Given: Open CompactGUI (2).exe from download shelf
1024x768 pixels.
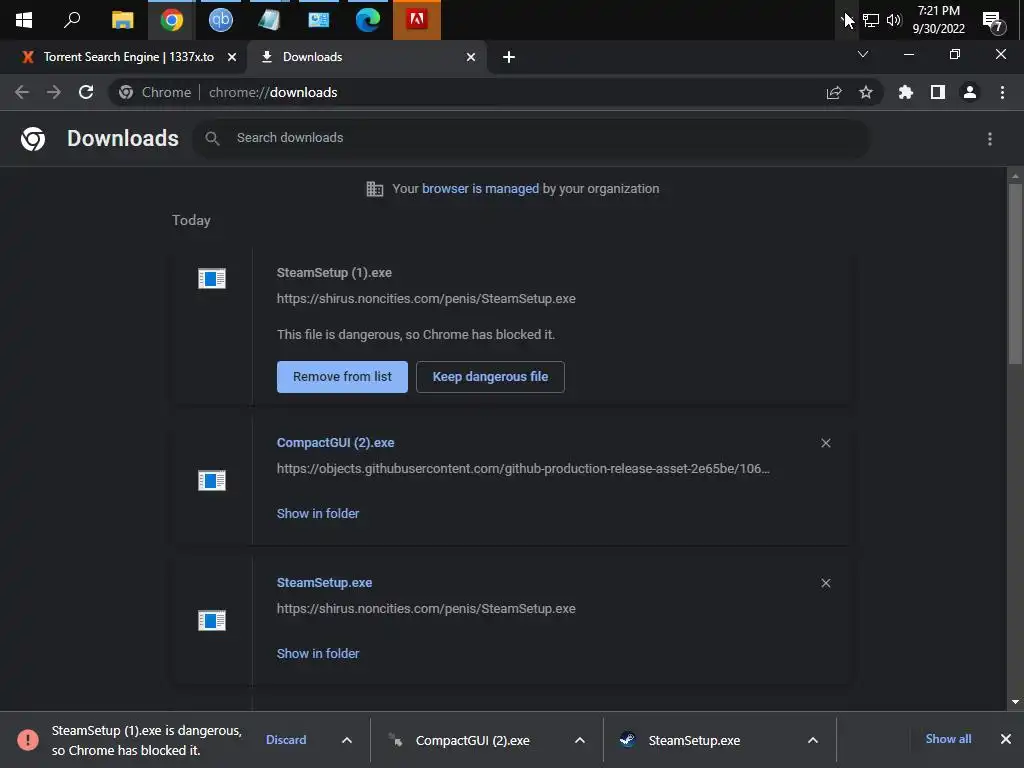Looking at the screenshot, I should [472, 741].
